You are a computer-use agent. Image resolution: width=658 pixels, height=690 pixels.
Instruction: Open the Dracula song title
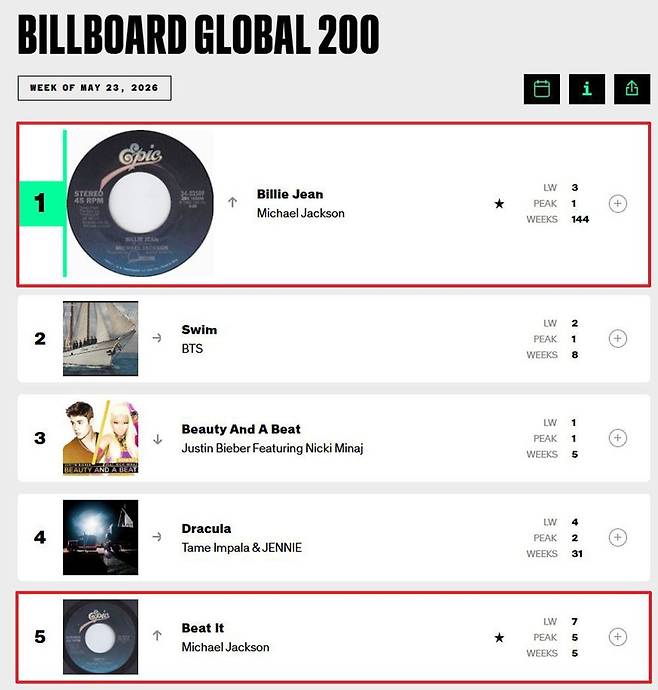(x=206, y=529)
